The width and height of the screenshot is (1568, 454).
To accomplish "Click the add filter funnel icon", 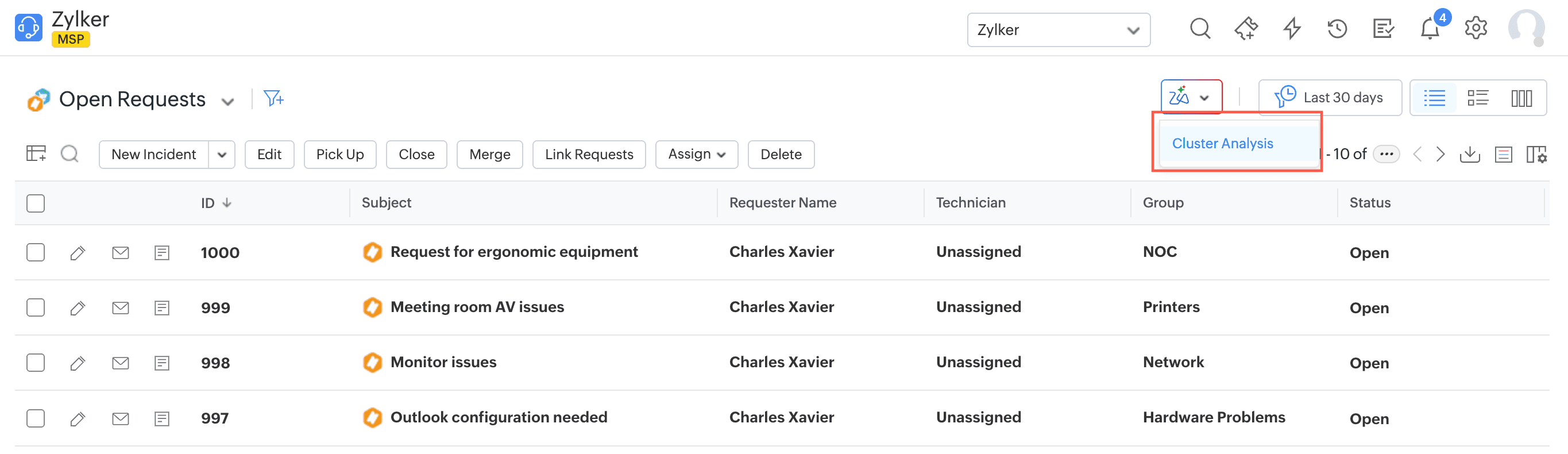I will 273,98.
